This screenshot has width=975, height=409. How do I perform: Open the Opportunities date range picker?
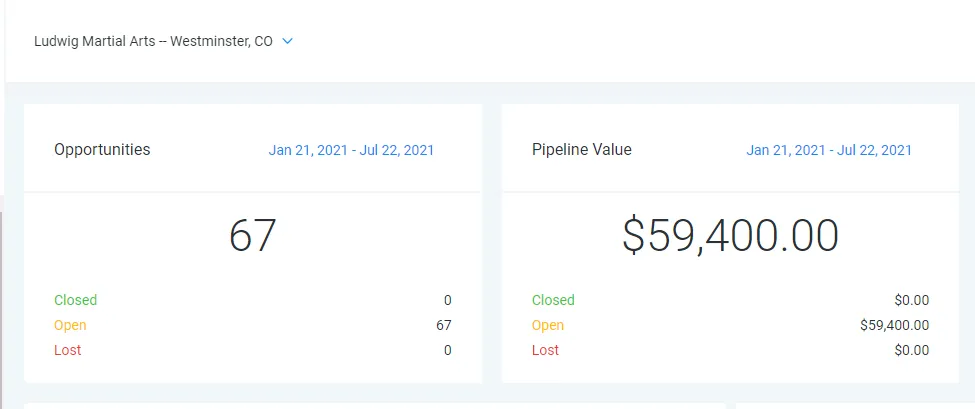click(x=351, y=150)
